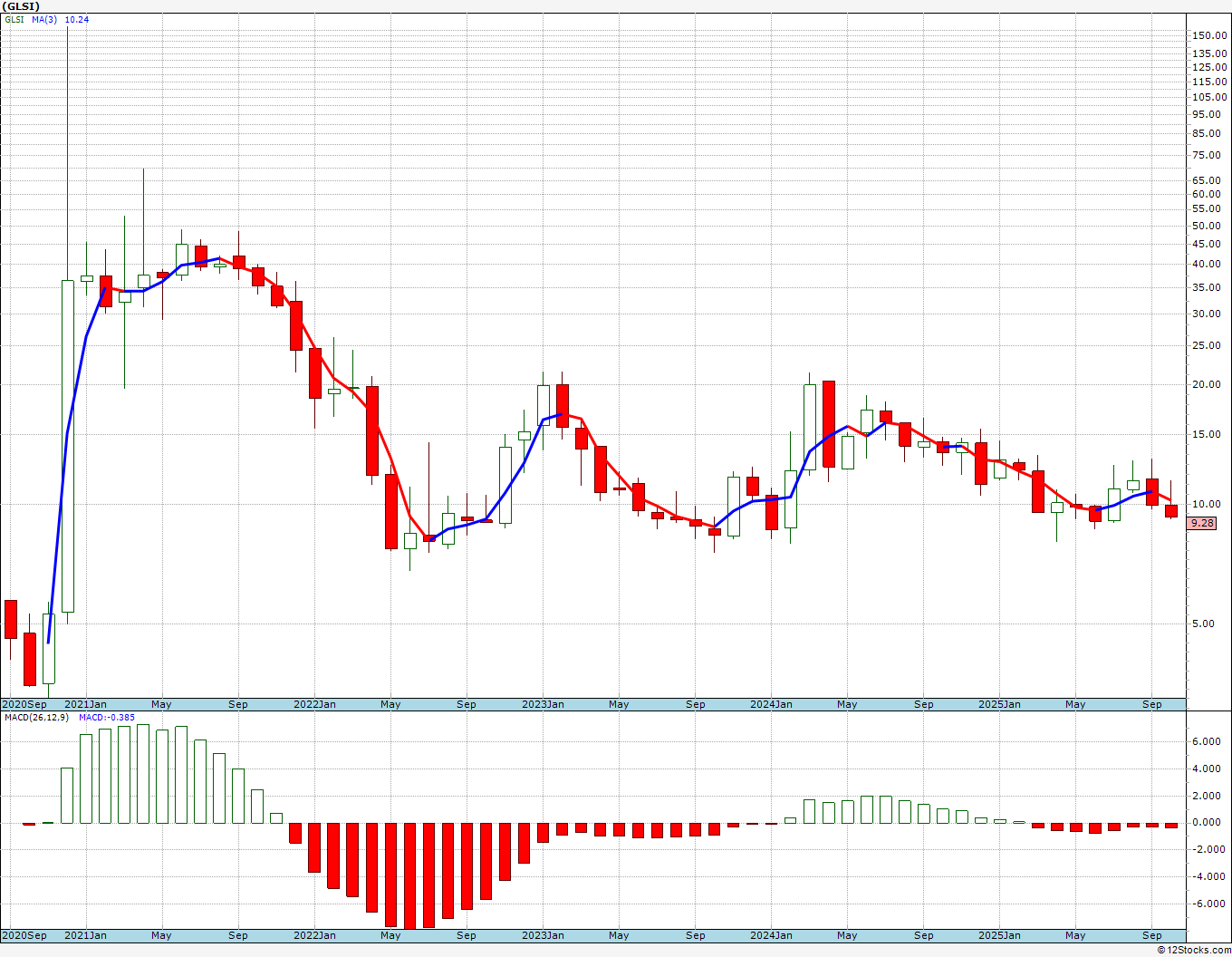Click the large red candle of April 2024
The height and width of the screenshot is (957, 1232).
click(x=829, y=424)
